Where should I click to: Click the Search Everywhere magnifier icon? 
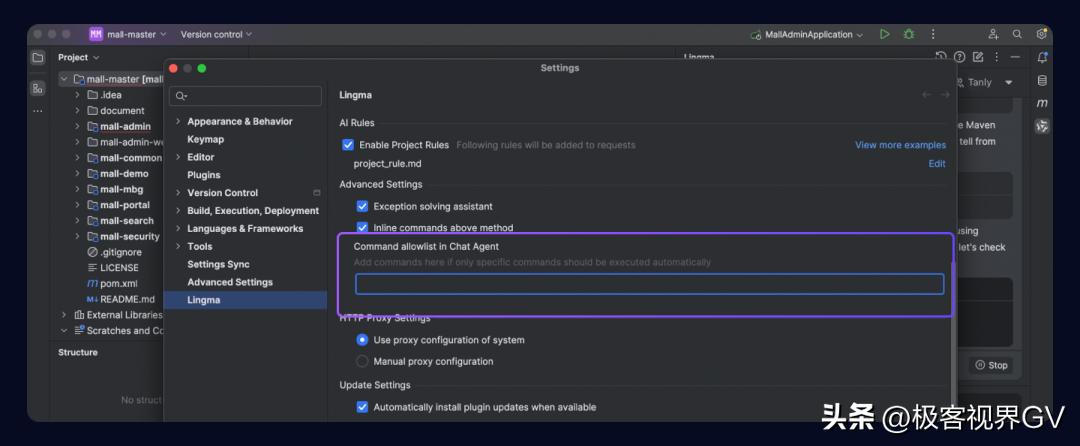coord(1017,34)
